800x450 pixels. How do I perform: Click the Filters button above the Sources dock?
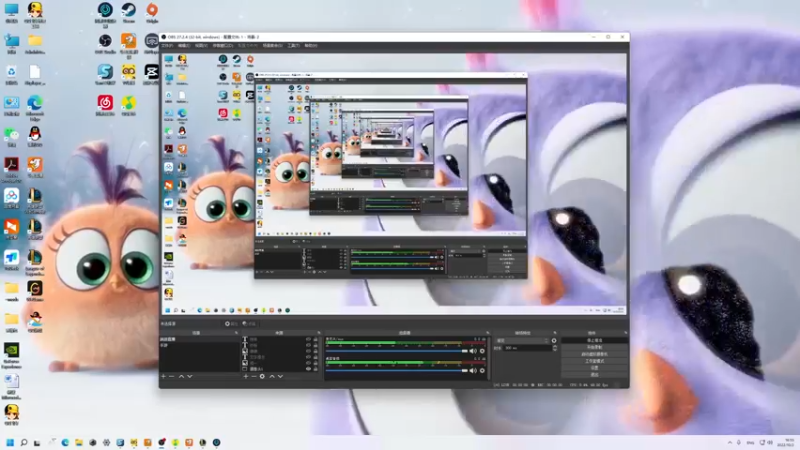pyautogui.click(x=249, y=324)
